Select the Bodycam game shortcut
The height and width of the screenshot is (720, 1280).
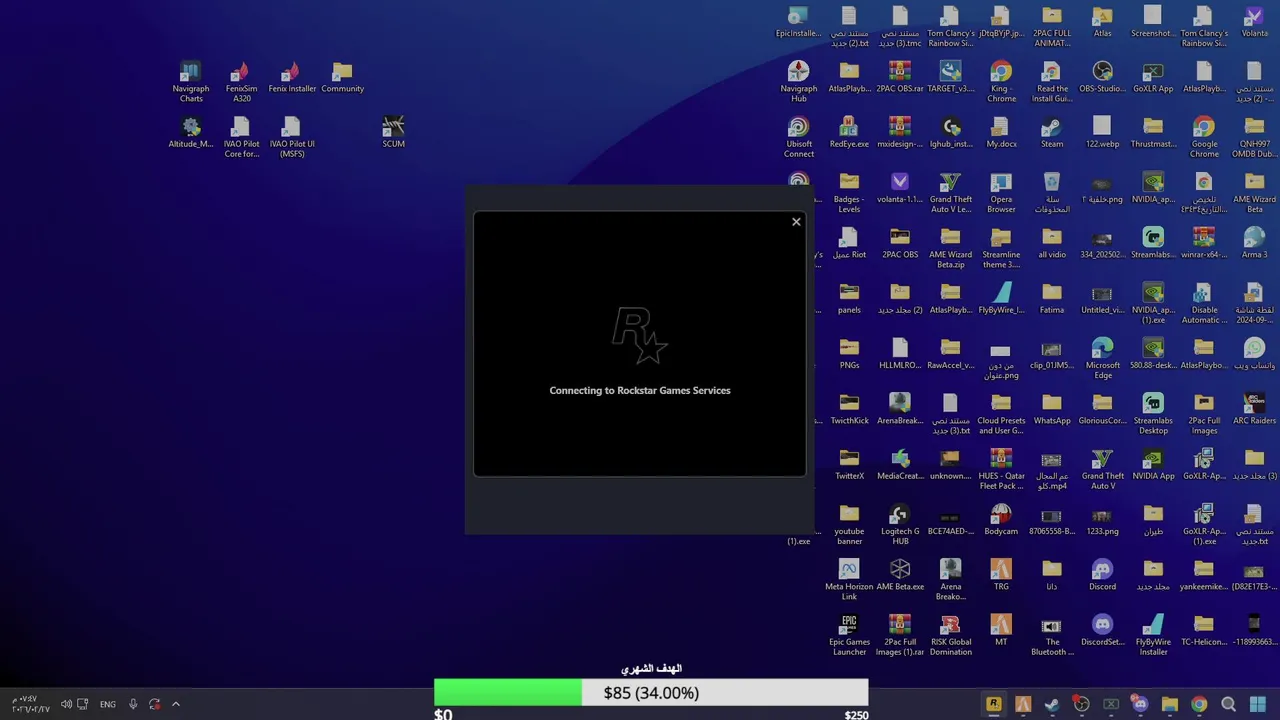click(1001, 520)
